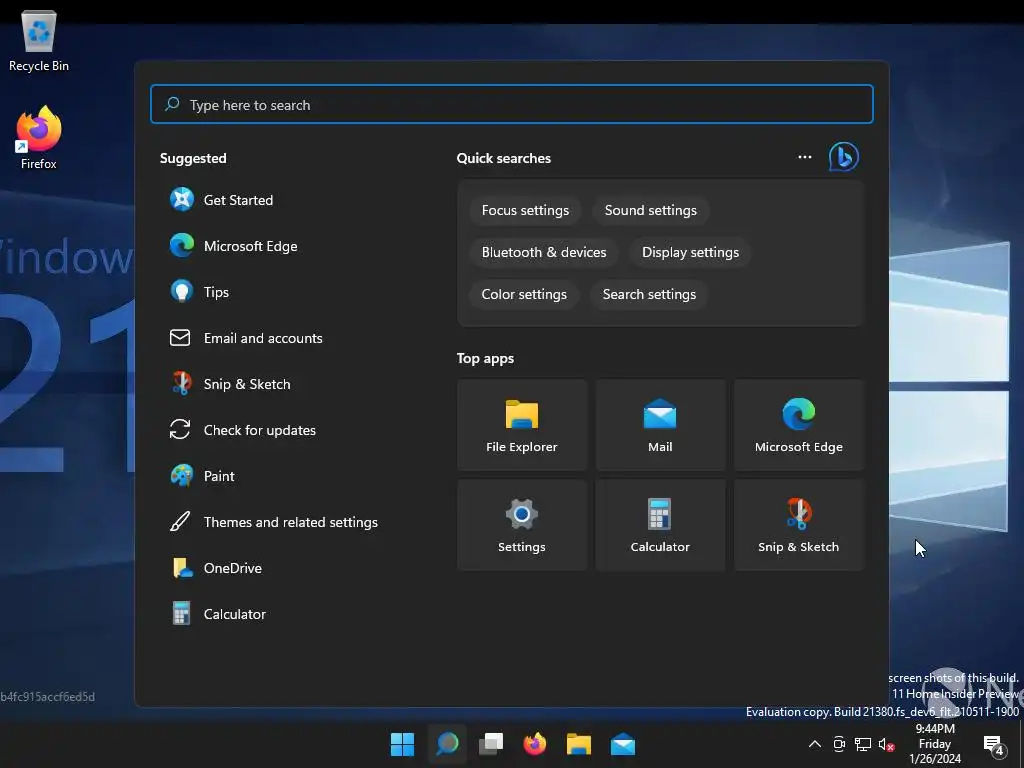Open the Quick searches more options ellipsis

(805, 157)
